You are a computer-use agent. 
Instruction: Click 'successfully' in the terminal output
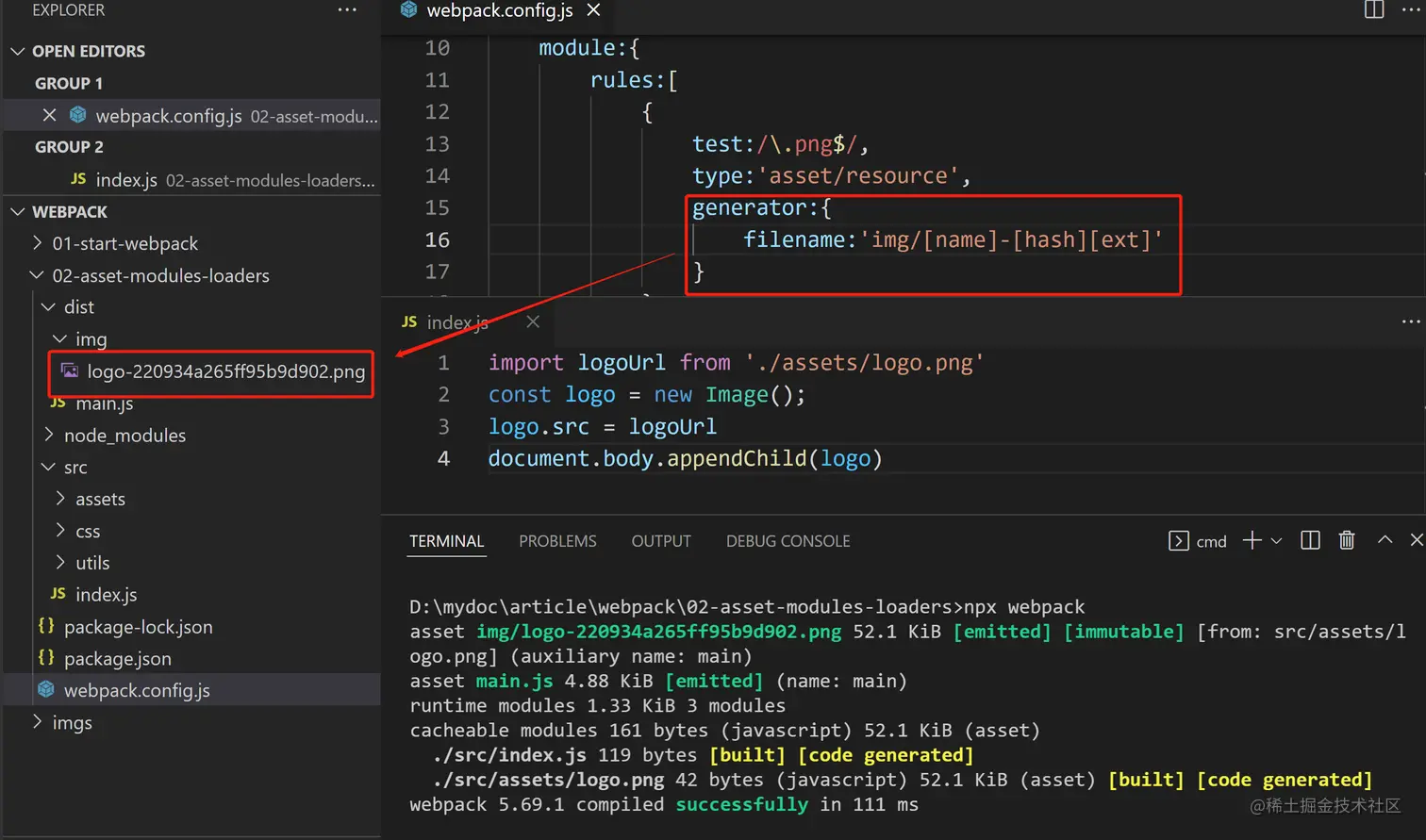(742, 804)
